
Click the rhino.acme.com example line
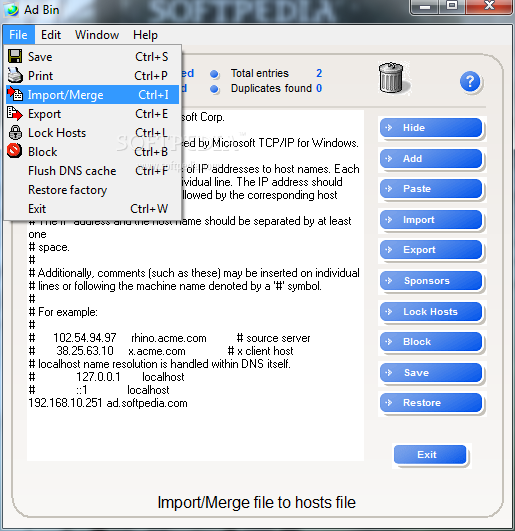(x=169, y=338)
